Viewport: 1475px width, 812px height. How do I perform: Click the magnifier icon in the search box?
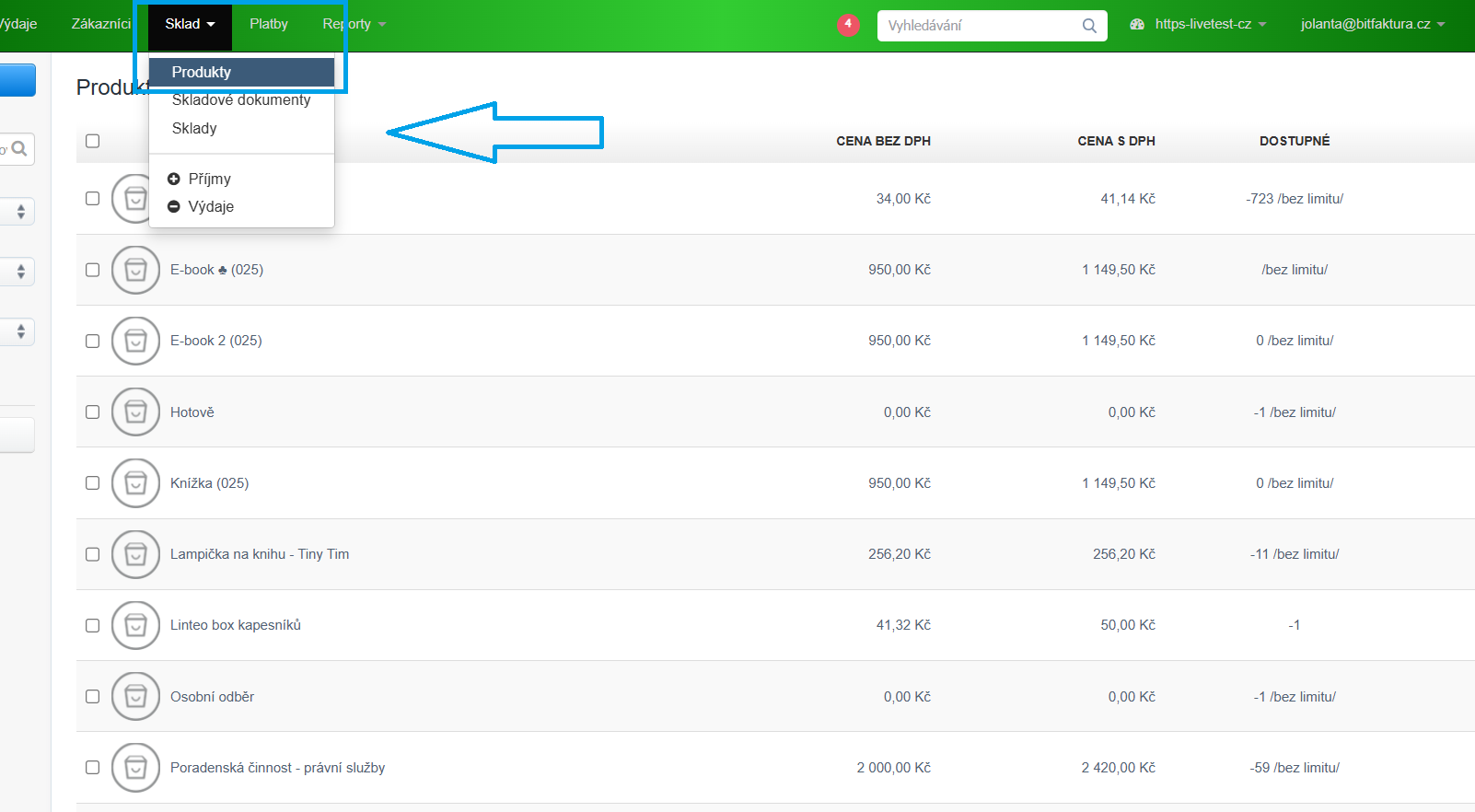point(1089,26)
